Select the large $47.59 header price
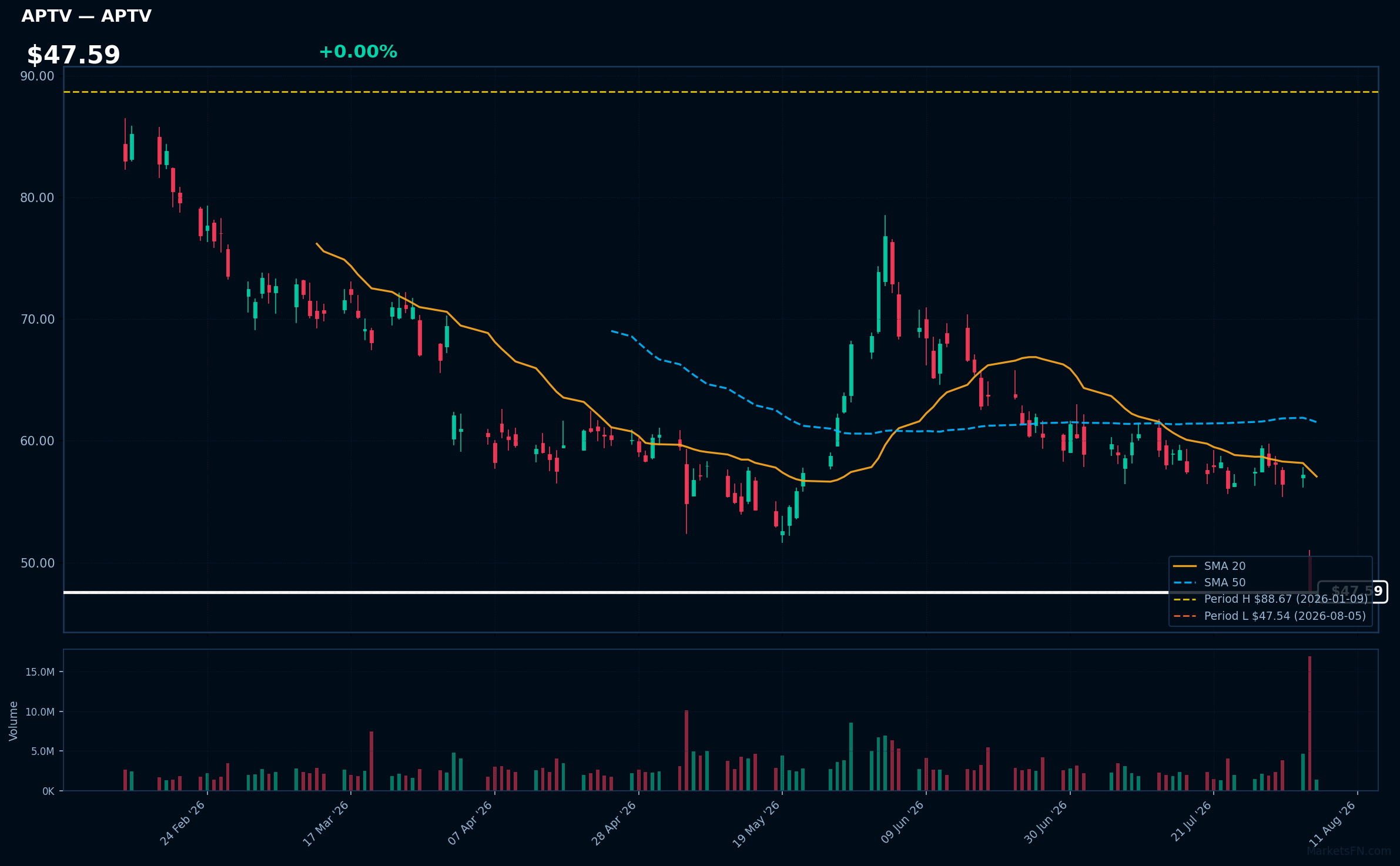 (73, 55)
